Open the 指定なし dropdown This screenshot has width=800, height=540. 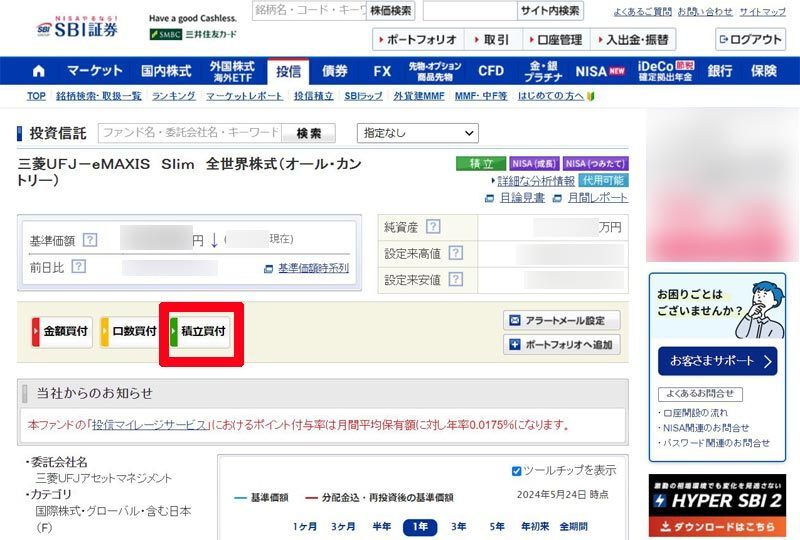pos(417,133)
